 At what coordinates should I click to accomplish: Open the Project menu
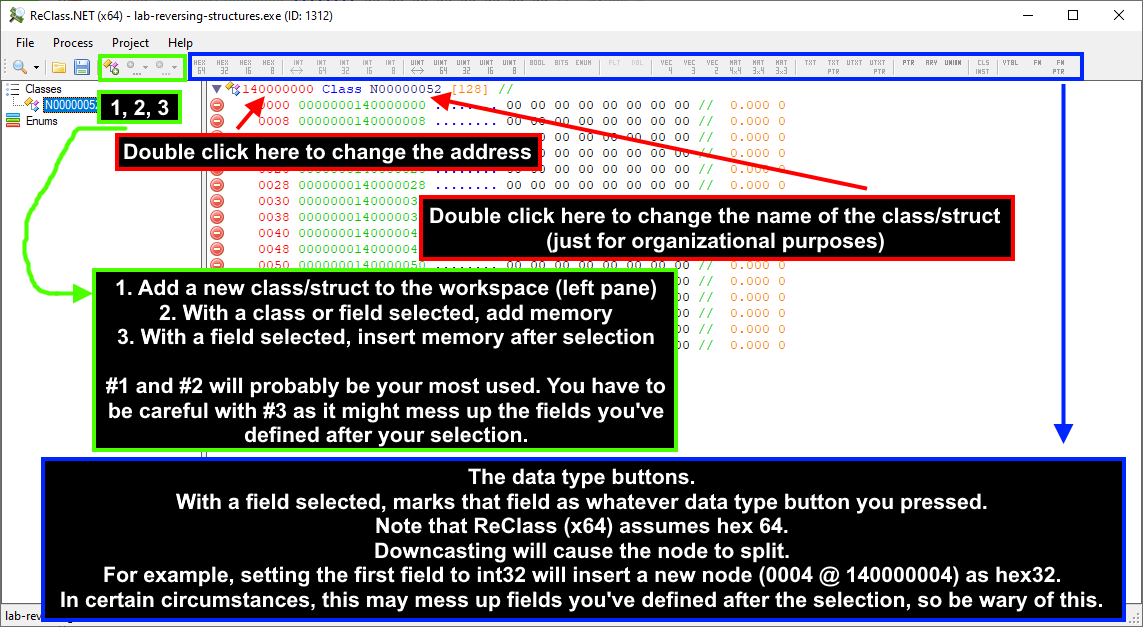point(130,42)
